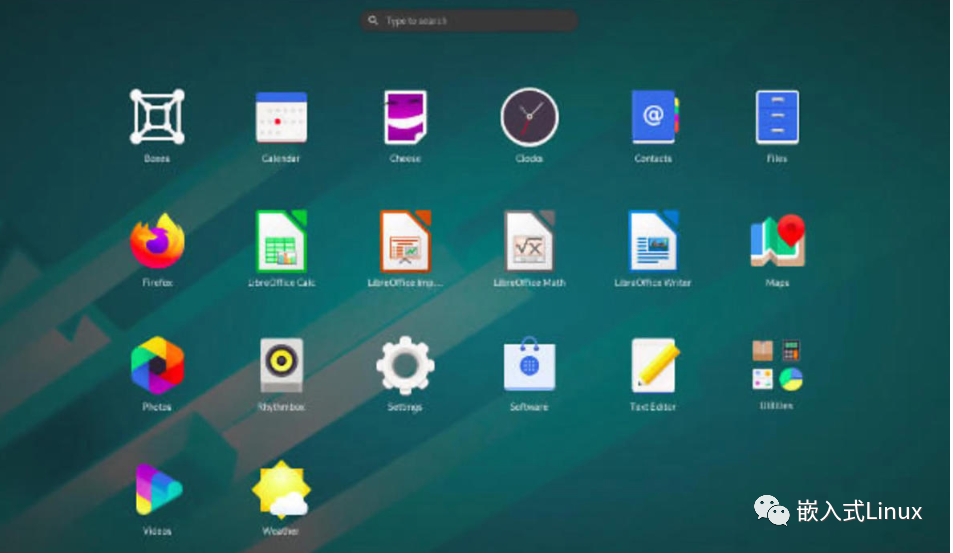
Task: Click the Type to search field
Action: point(469,21)
